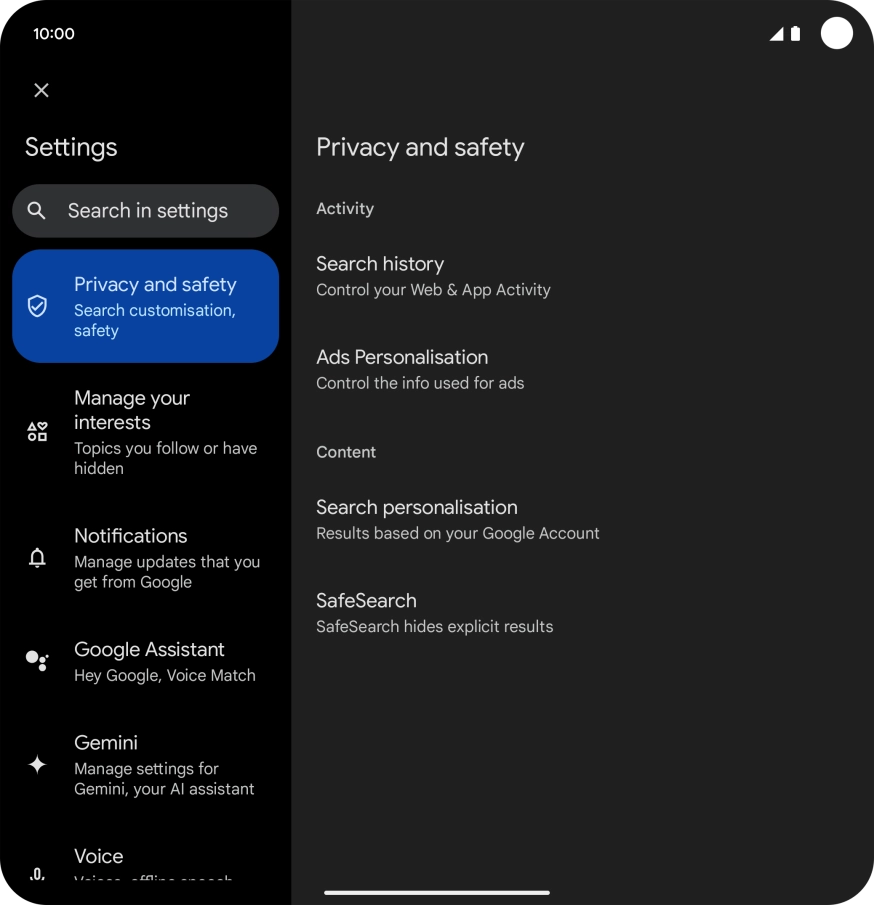This screenshot has height=905, width=874.
Task: Tap the gesture navigation bar
Action: tap(436, 891)
